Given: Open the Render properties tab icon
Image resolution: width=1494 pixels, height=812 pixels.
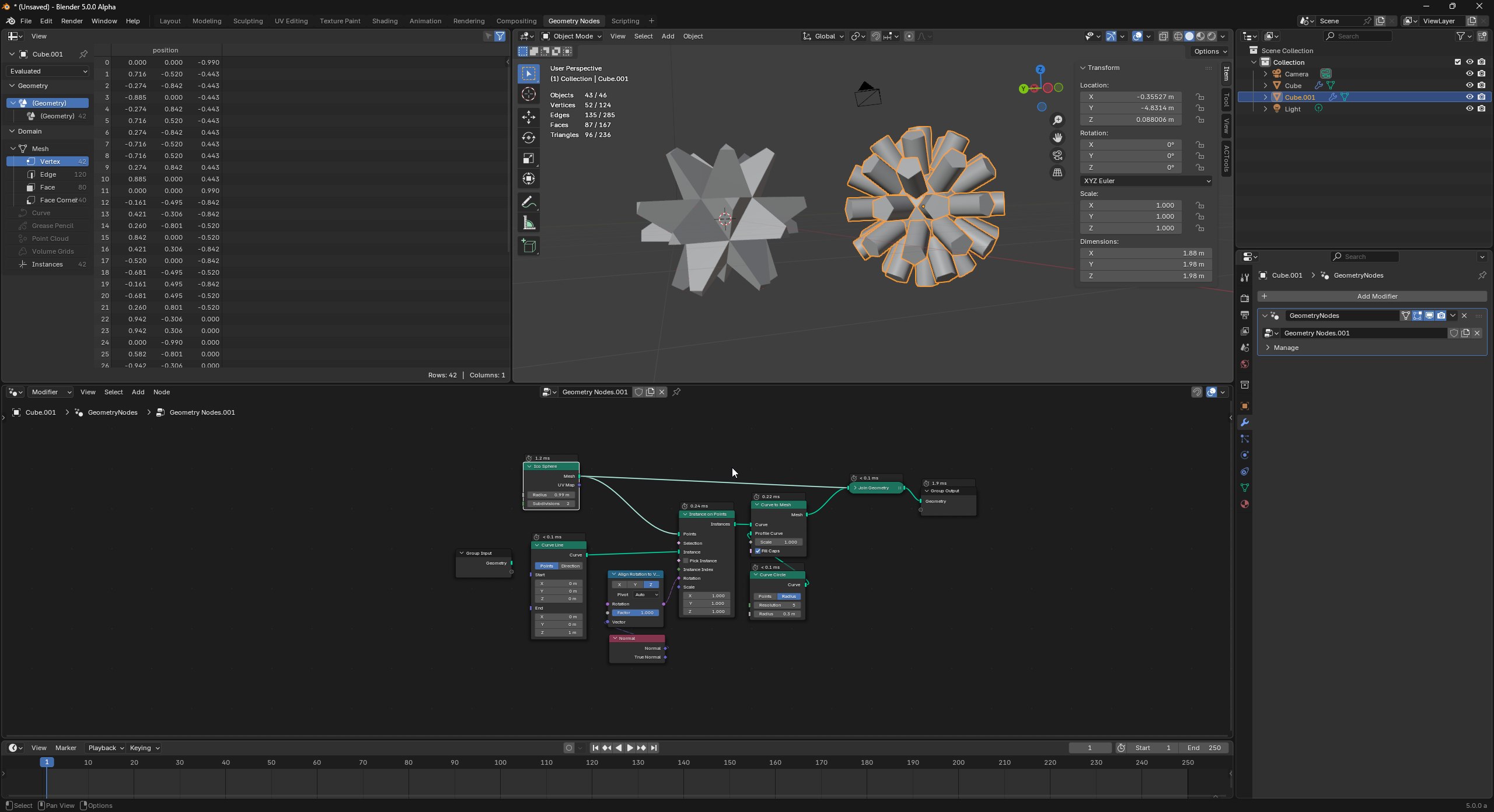Looking at the screenshot, I should pos(1245,298).
